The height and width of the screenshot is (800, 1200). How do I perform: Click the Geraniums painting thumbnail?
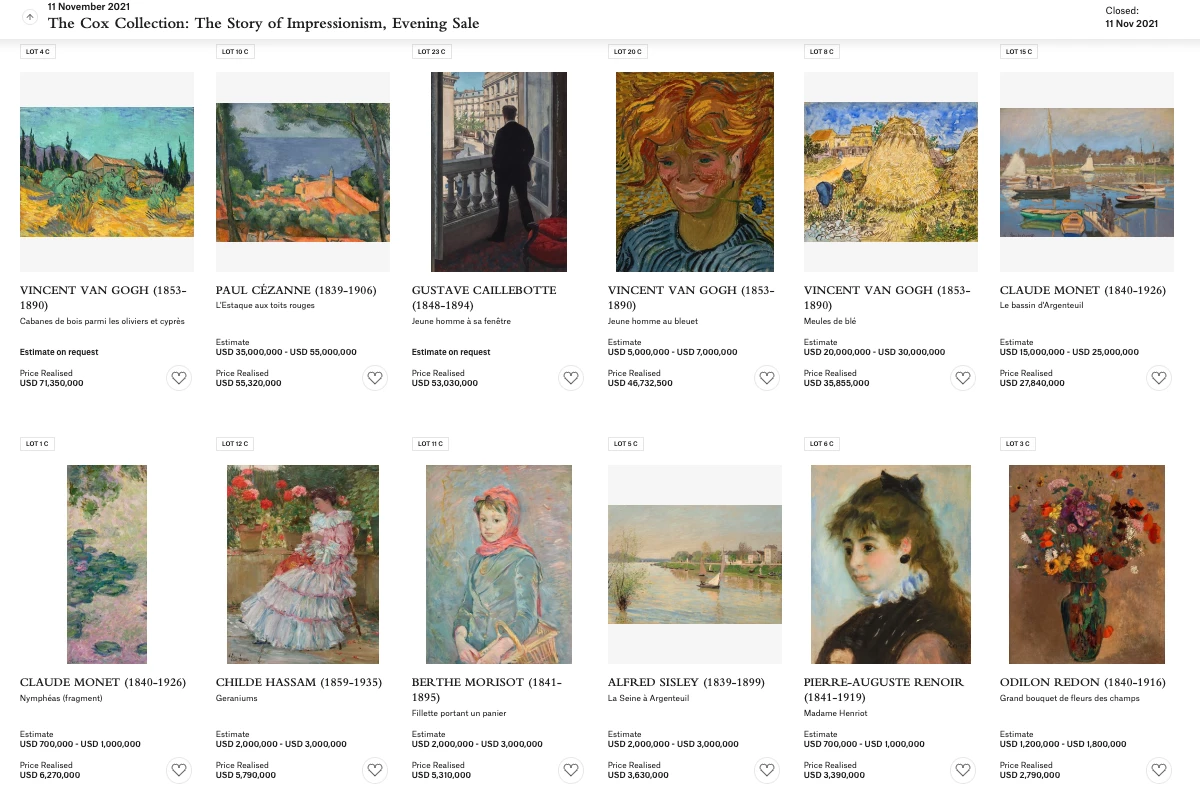click(303, 563)
